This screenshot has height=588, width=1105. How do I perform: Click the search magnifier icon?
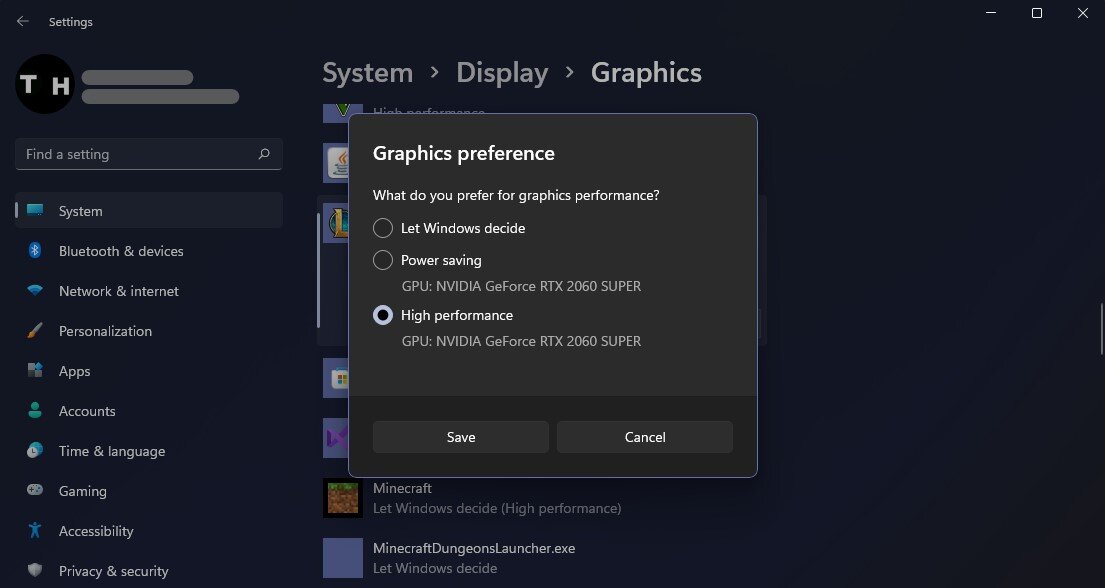(264, 154)
